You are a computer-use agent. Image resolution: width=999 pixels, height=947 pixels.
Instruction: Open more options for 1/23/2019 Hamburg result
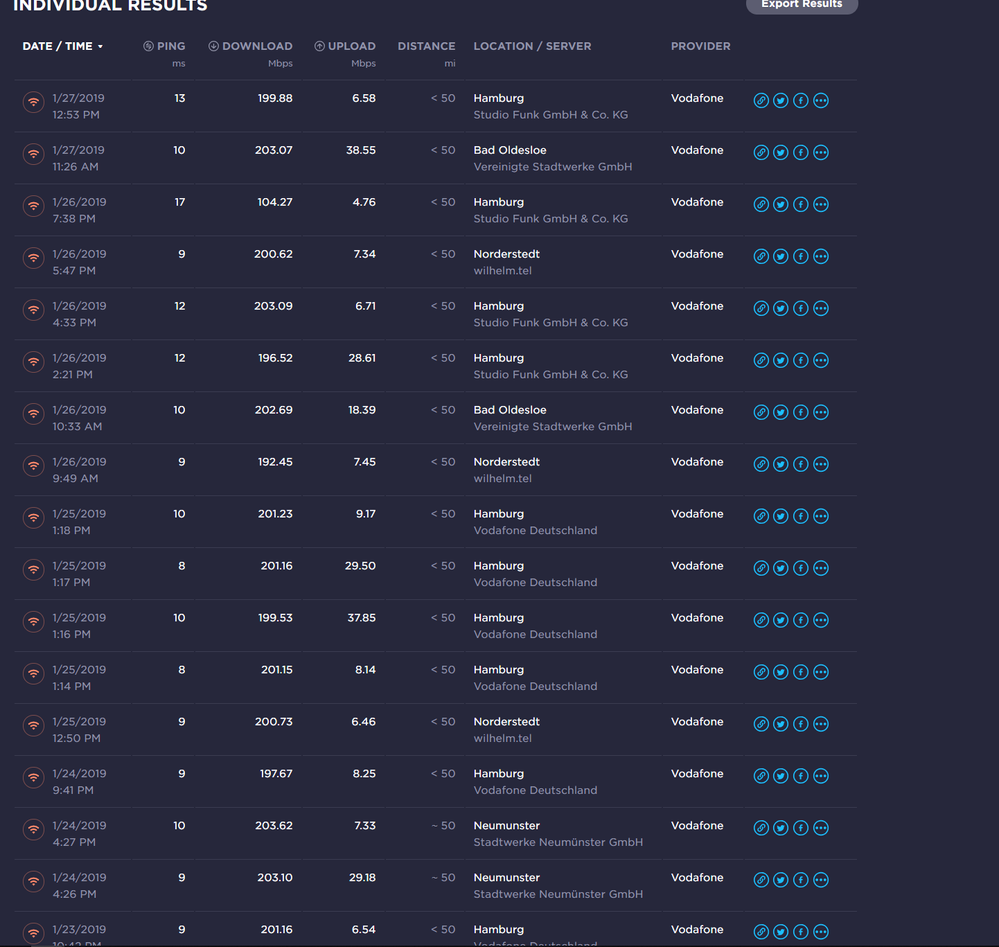tap(821, 932)
